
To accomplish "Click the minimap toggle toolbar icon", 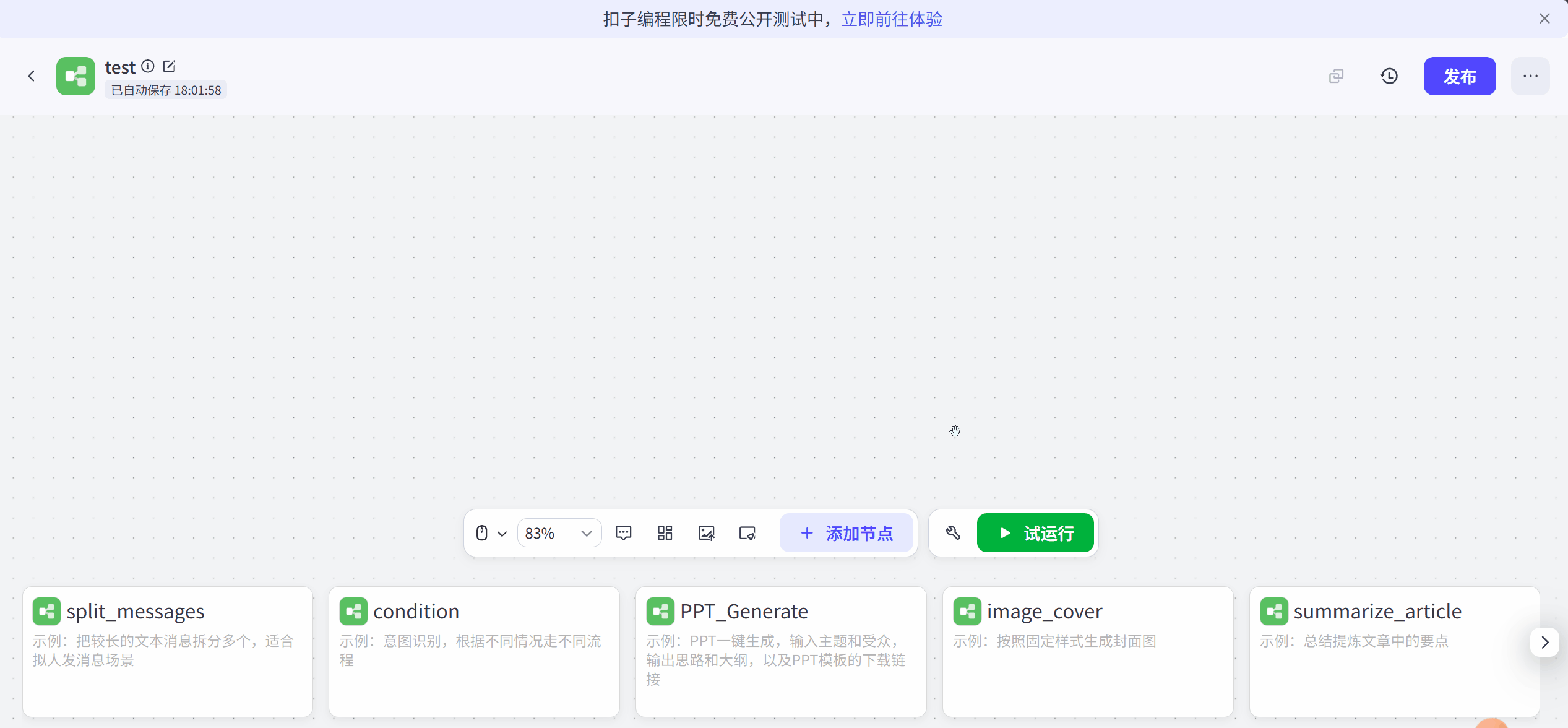I will [x=747, y=533].
